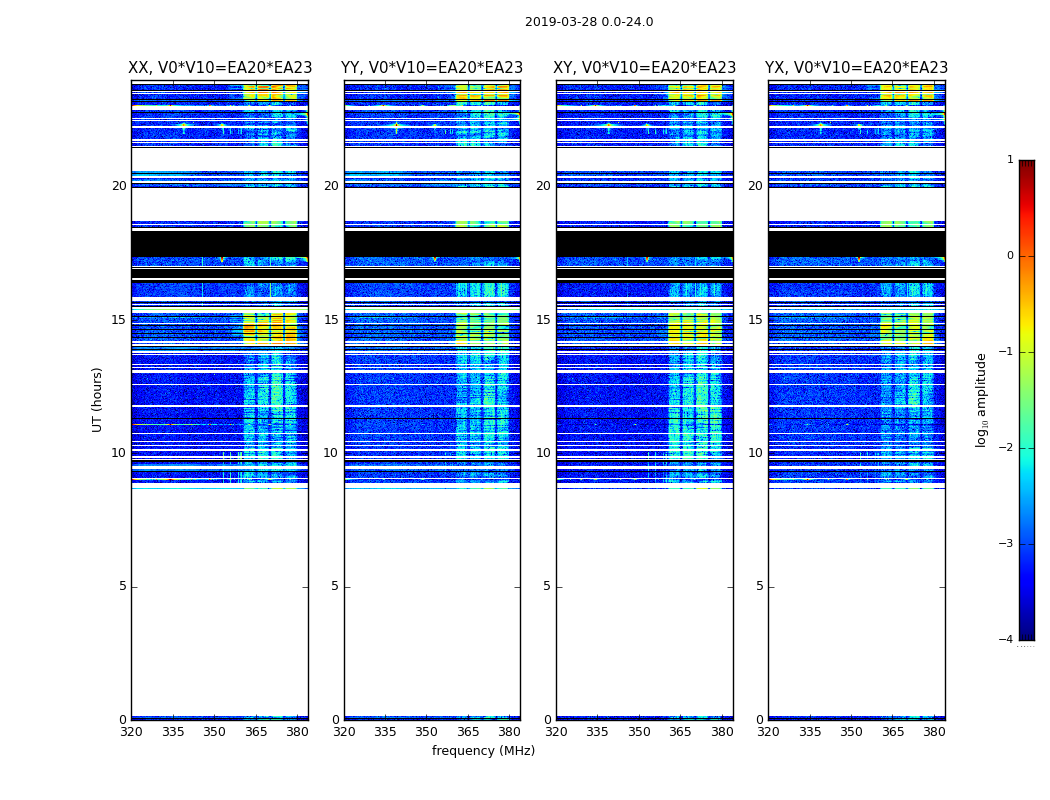Click the 15 hour tick on the XX panel
Image resolution: width=1050 pixels, height=800 pixels.
(x=119, y=320)
